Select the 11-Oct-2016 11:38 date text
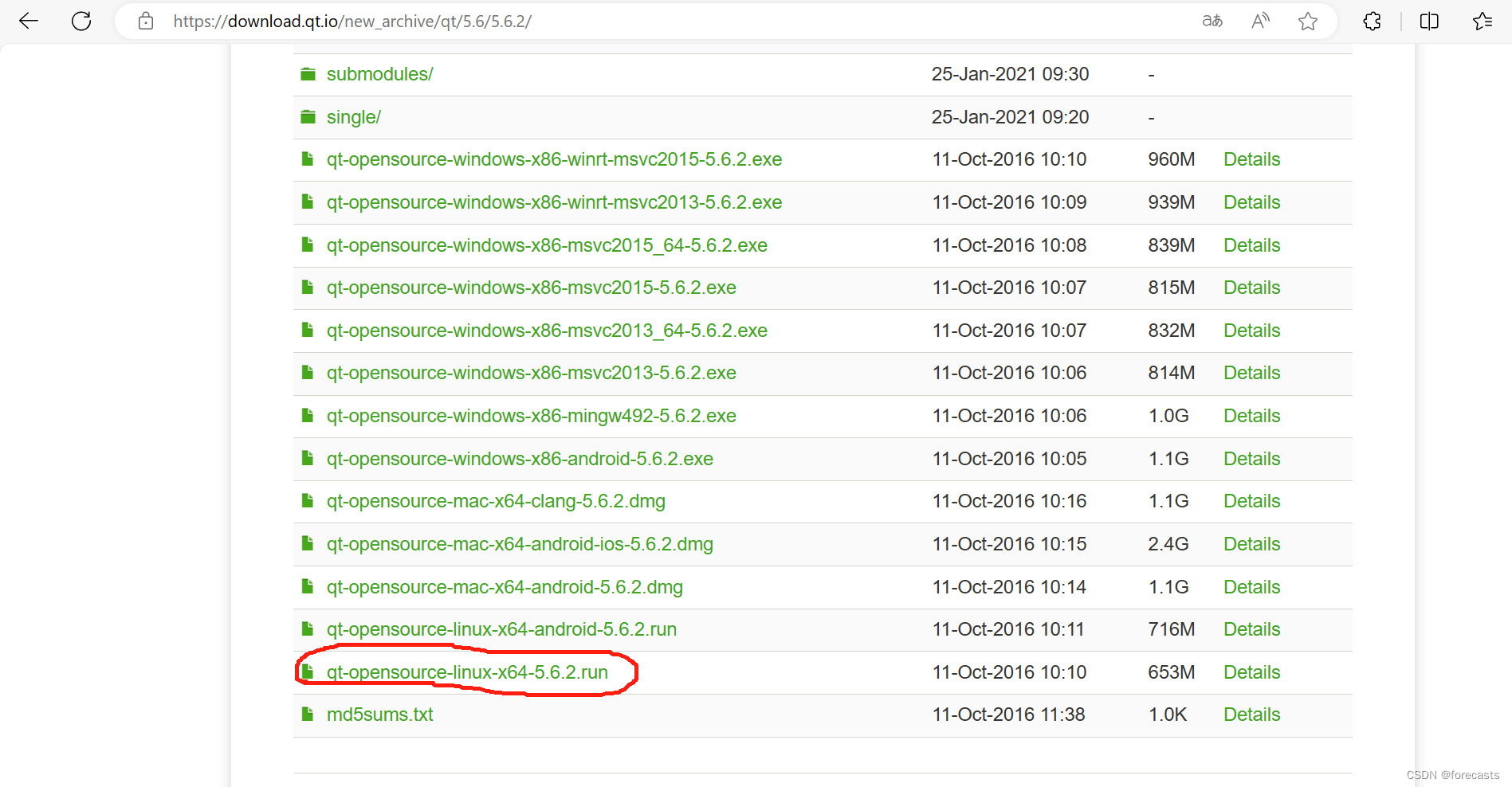This screenshot has height=787, width=1512. pos(1009,715)
